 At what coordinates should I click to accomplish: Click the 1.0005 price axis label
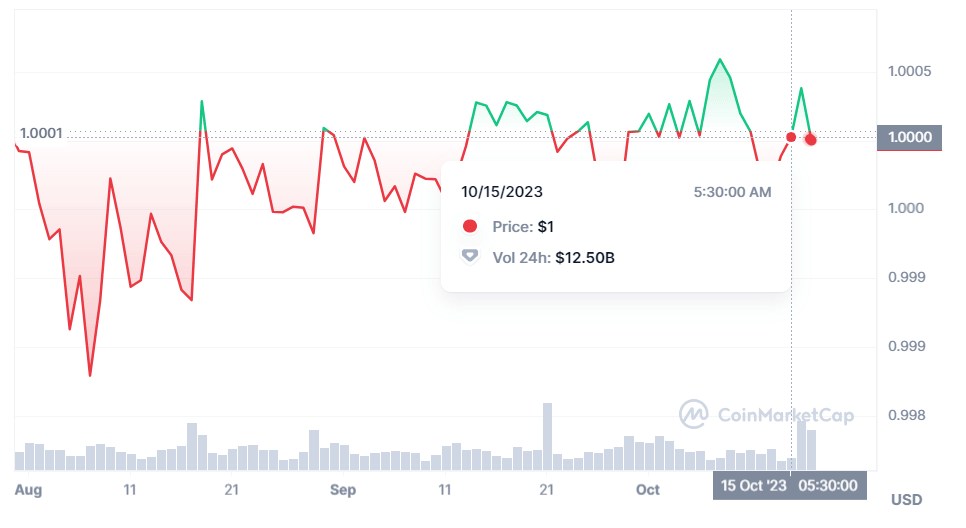coord(910,72)
